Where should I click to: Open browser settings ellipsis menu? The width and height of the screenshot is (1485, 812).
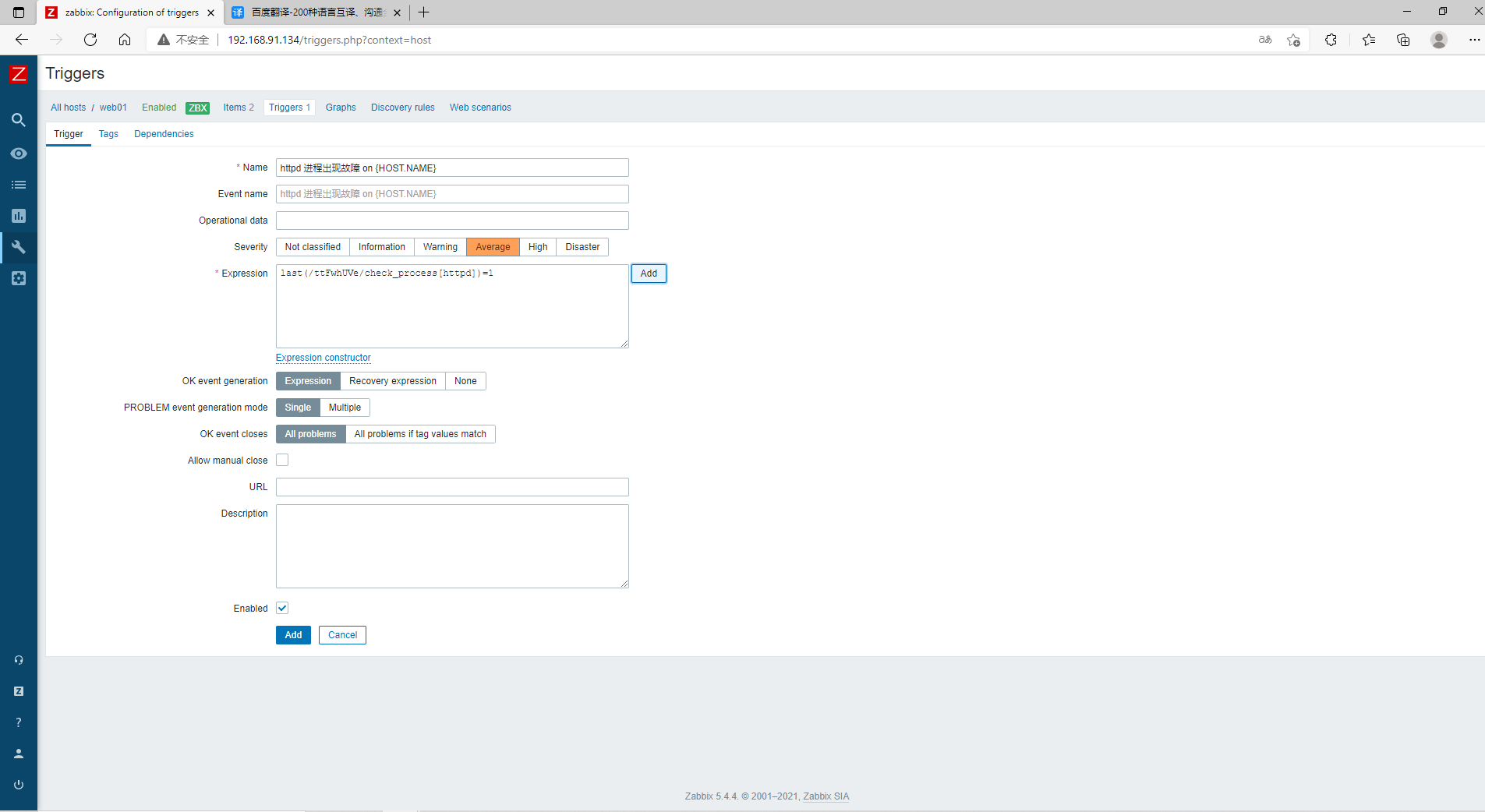(1474, 40)
